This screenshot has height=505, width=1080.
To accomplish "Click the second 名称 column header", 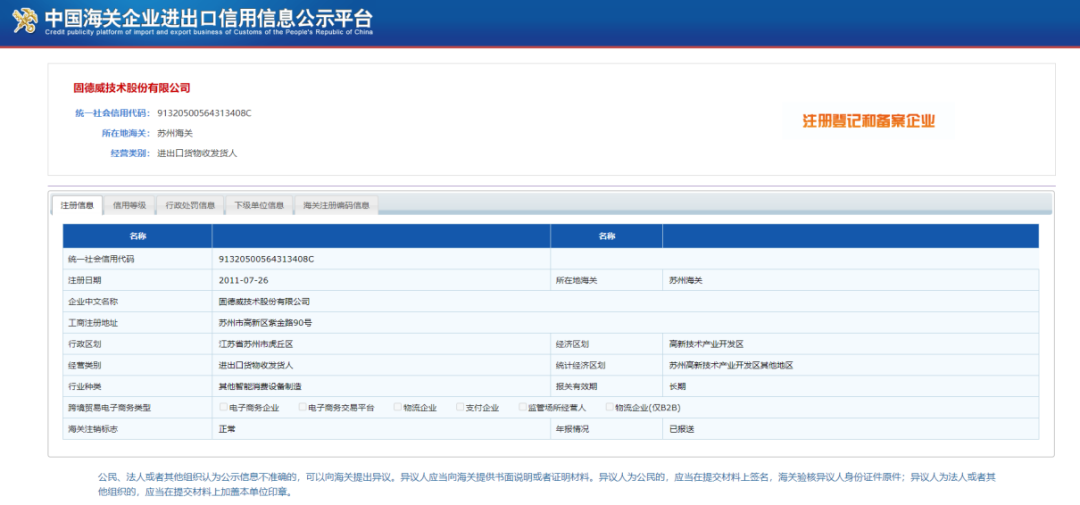I will tap(606, 236).
